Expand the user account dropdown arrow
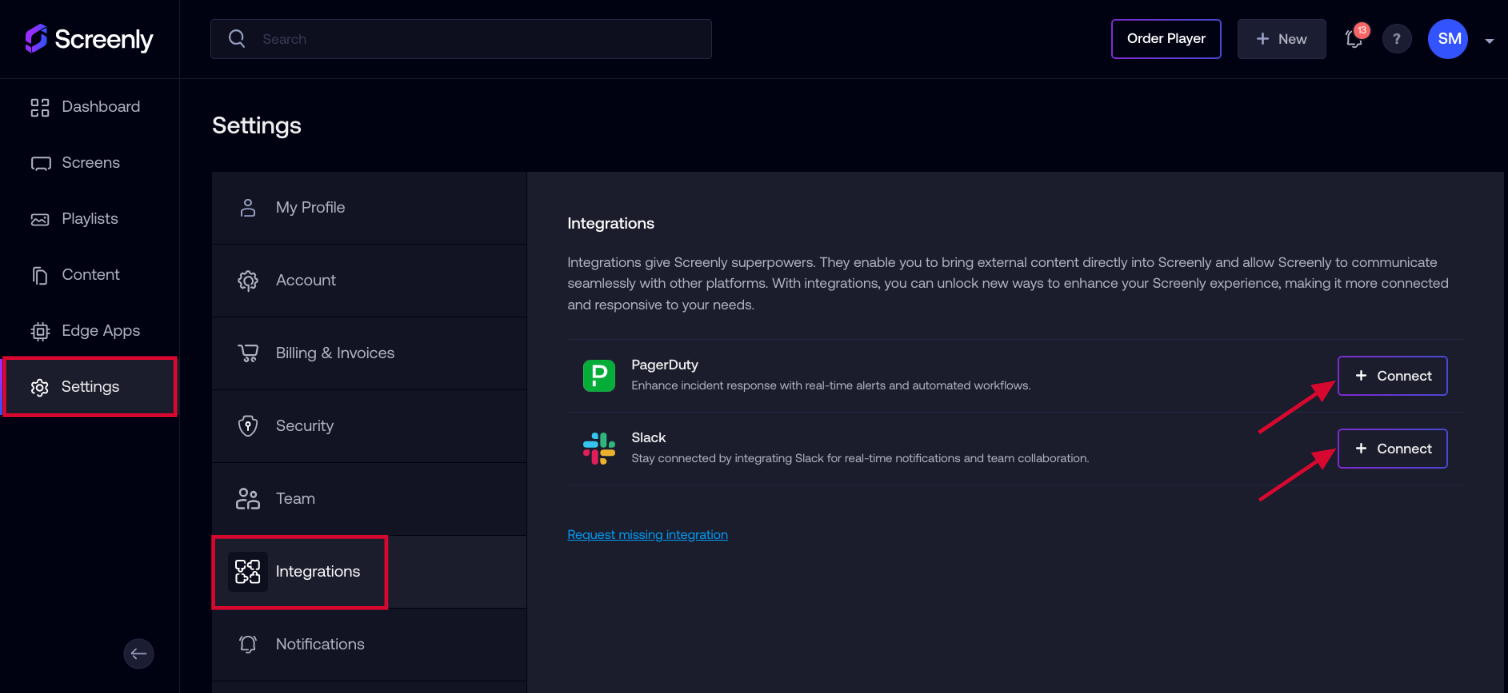 (1489, 41)
